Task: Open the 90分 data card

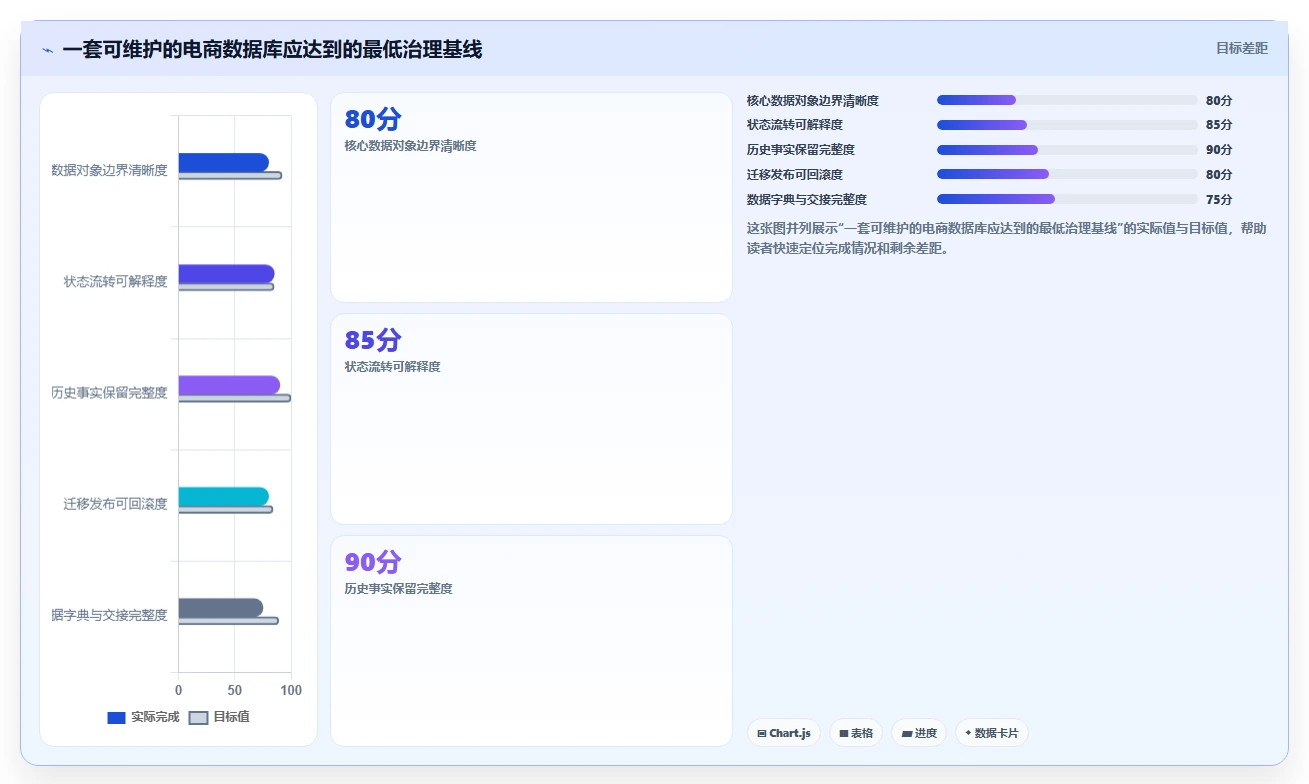Action: point(531,641)
